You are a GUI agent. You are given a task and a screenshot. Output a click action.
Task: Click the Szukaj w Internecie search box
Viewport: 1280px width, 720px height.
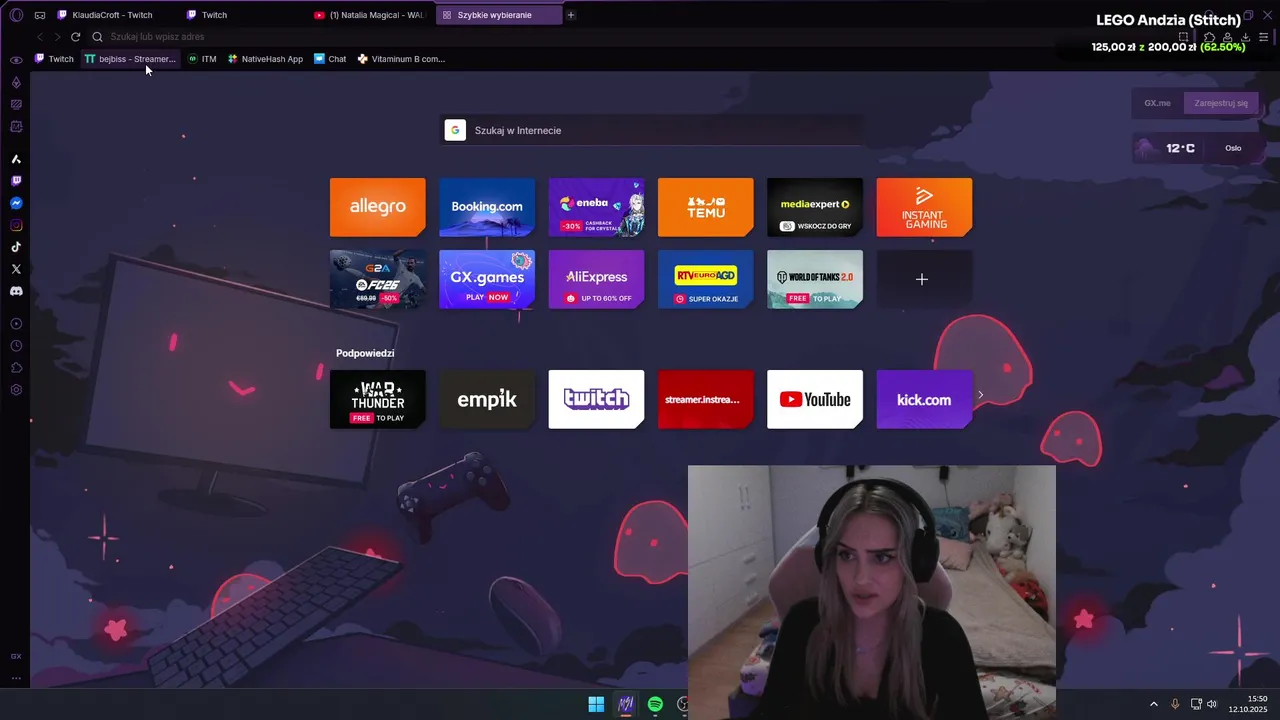(652, 130)
